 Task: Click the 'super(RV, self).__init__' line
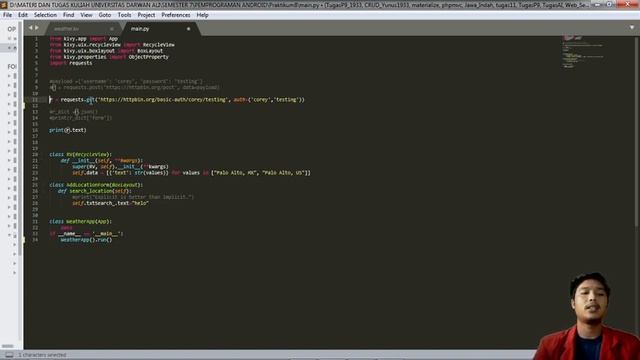pyautogui.click(x=120, y=167)
